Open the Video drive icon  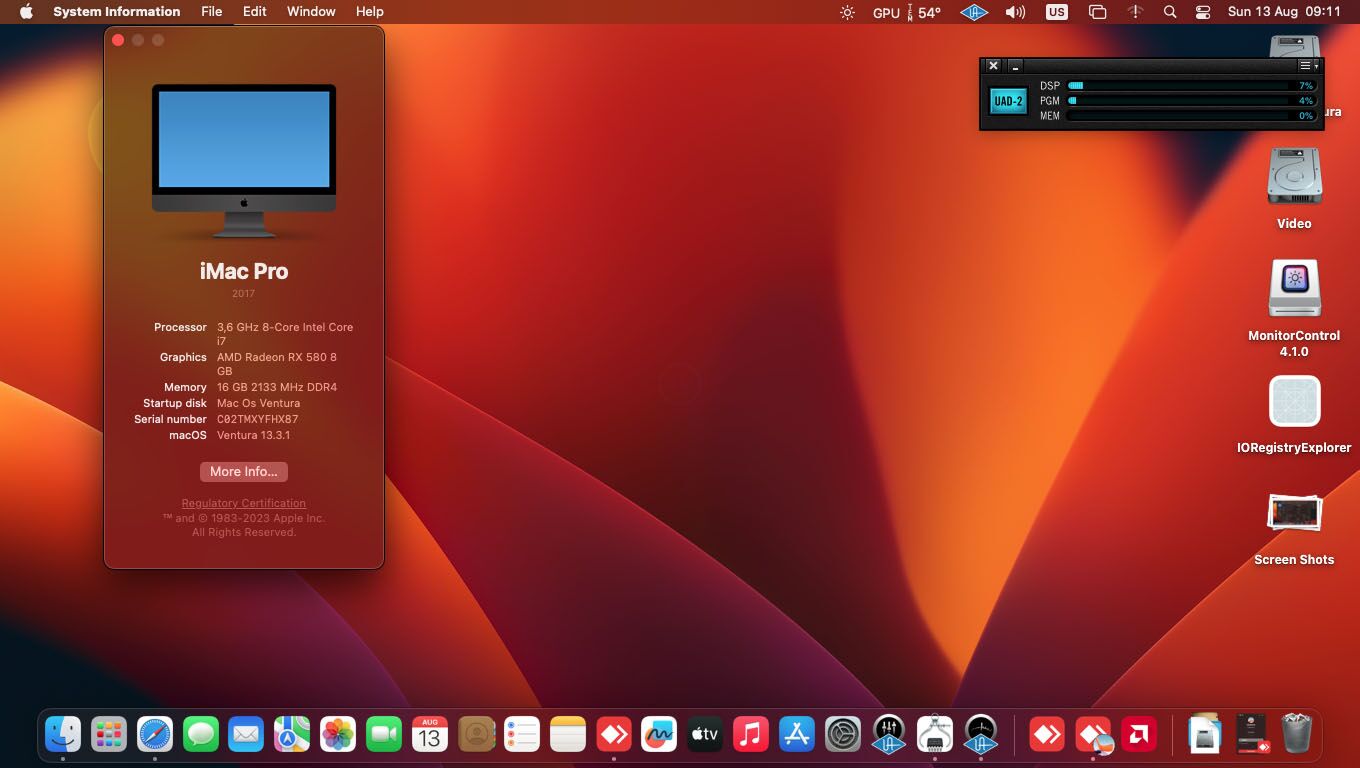[1294, 175]
